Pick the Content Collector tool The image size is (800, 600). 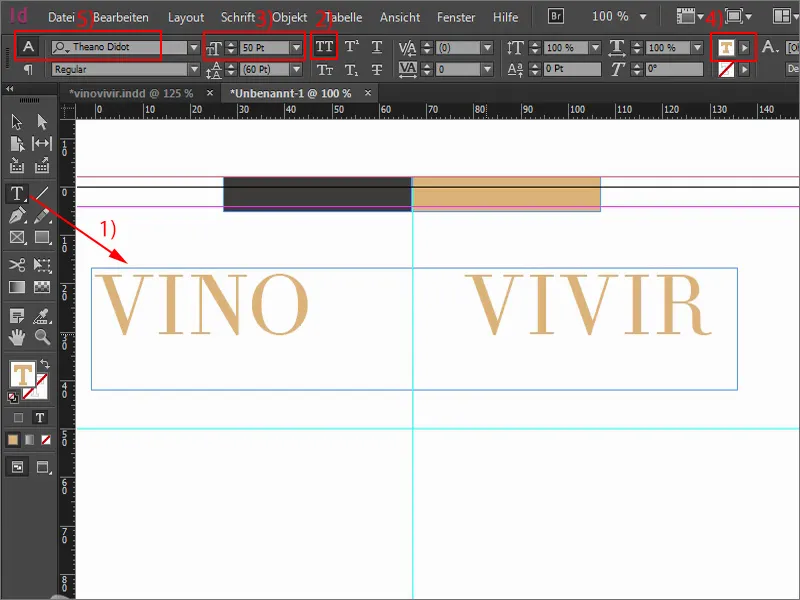click(17, 165)
